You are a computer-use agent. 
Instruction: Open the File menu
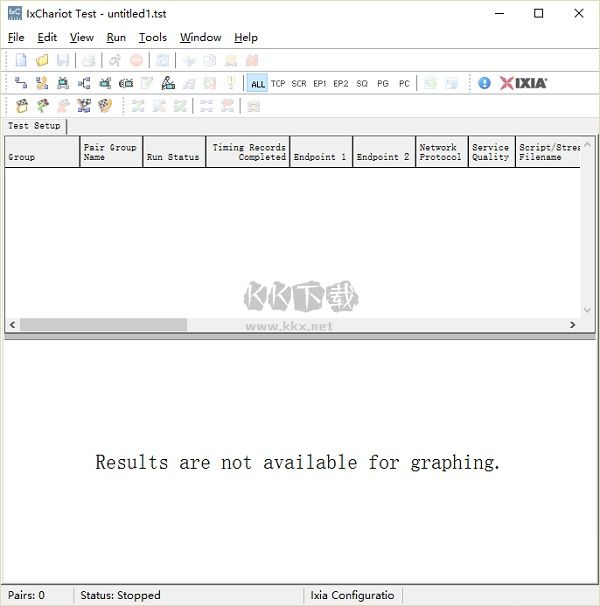(16, 37)
